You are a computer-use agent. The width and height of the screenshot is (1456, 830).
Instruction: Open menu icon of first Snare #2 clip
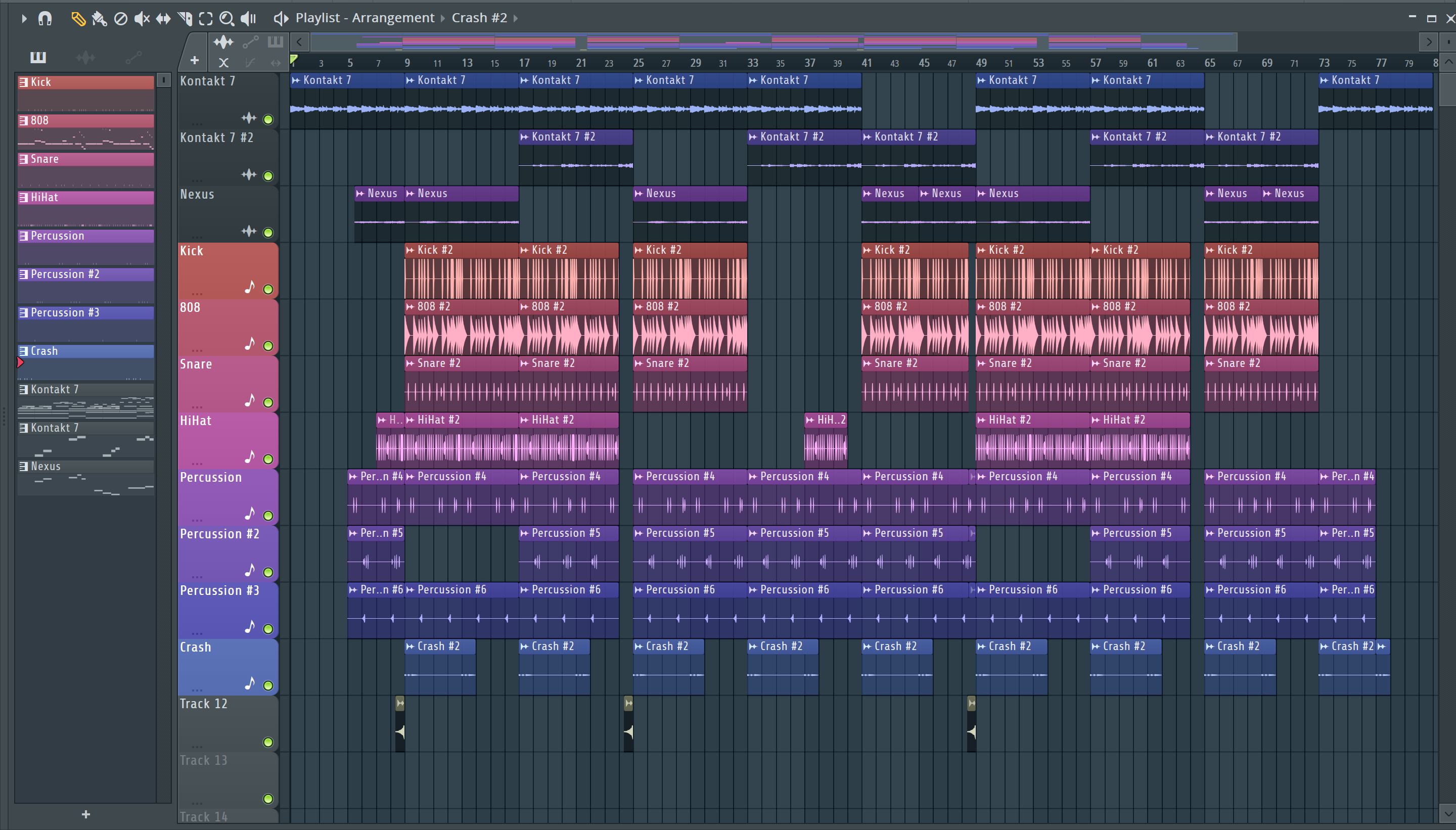click(410, 363)
